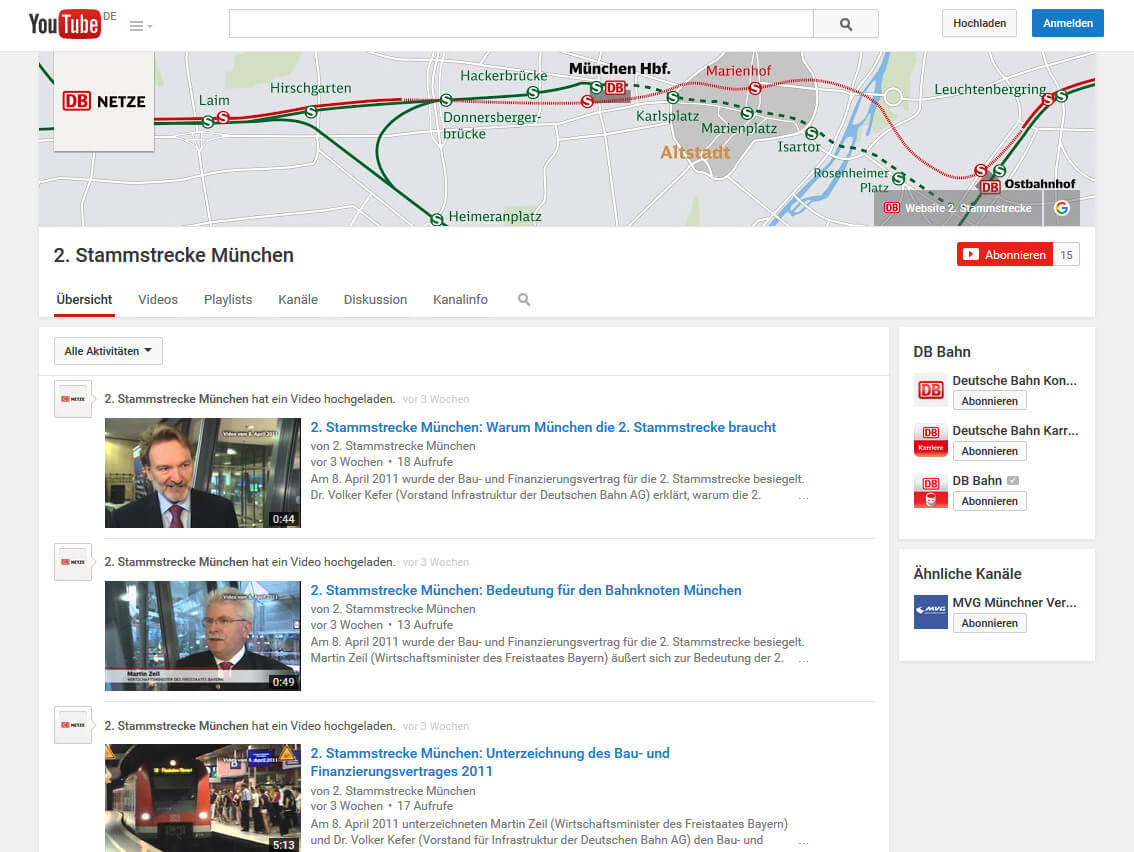
Task: Open Website 2. Stammstrecke banner link
Action: (958, 208)
